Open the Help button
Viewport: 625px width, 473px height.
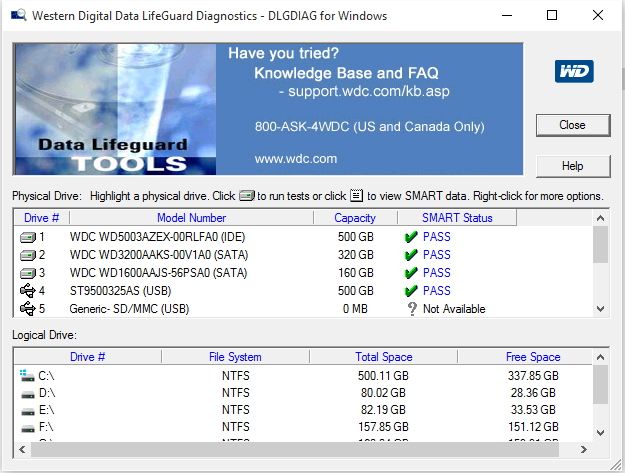(x=573, y=166)
